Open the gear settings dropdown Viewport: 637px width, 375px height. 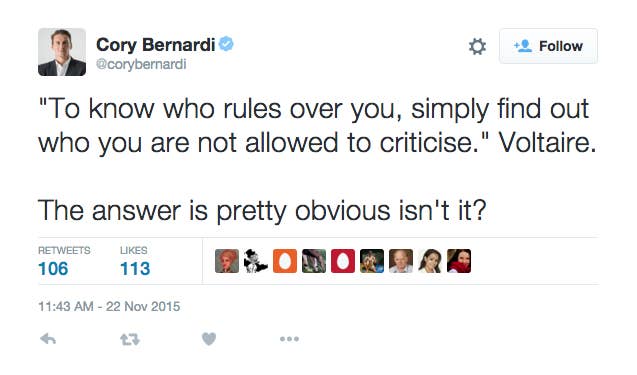tap(477, 46)
